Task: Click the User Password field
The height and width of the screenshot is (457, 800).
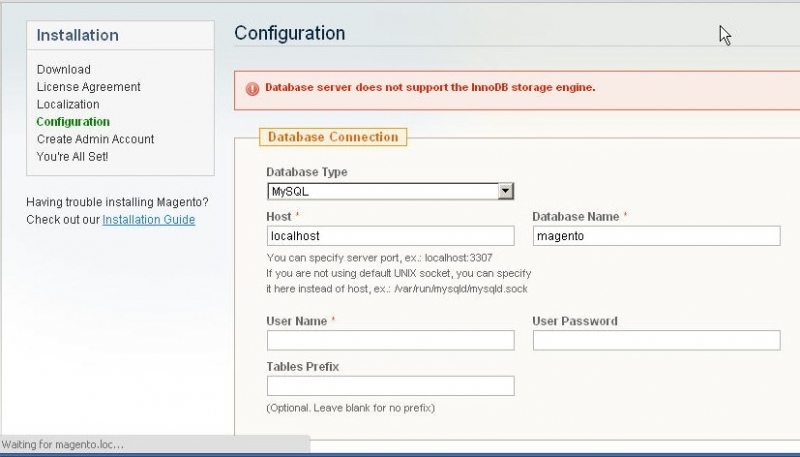Action: tap(655, 341)
